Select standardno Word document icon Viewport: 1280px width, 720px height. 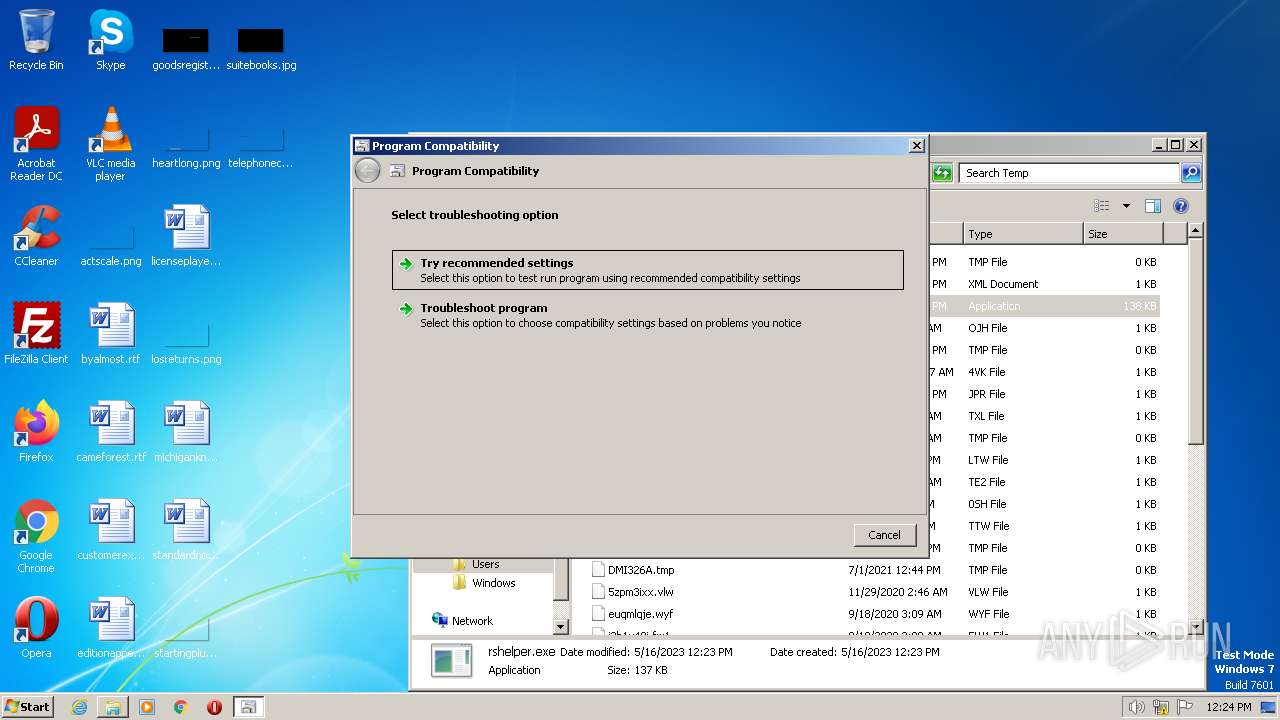pos(186,530)
